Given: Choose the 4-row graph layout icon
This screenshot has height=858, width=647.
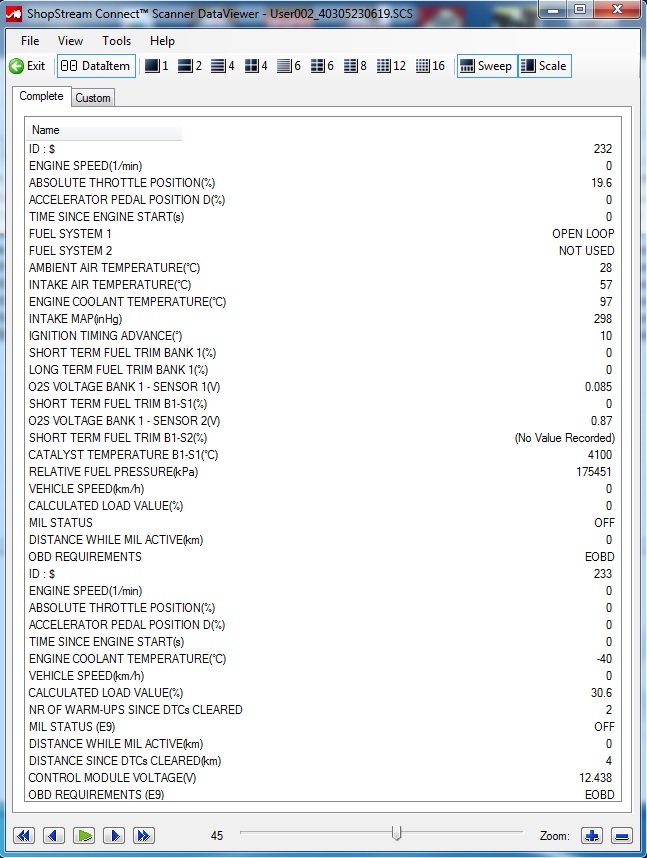Looking at the screenshot, I should point(223,66).
